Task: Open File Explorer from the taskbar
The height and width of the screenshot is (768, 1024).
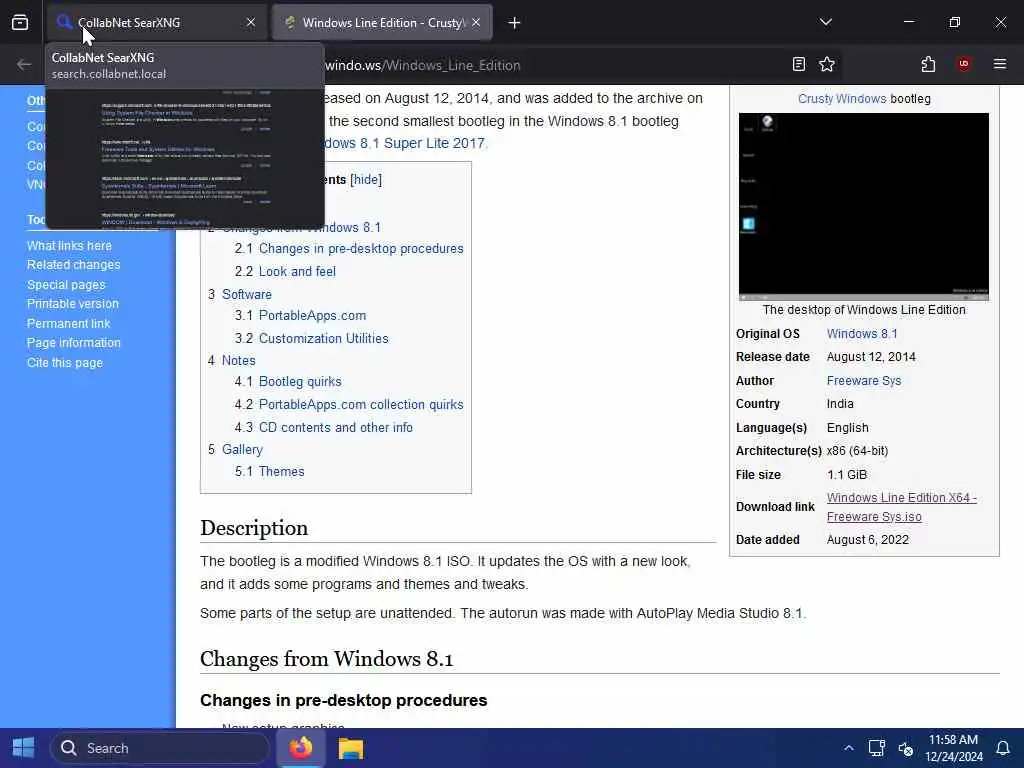Action: coord(351,748)
